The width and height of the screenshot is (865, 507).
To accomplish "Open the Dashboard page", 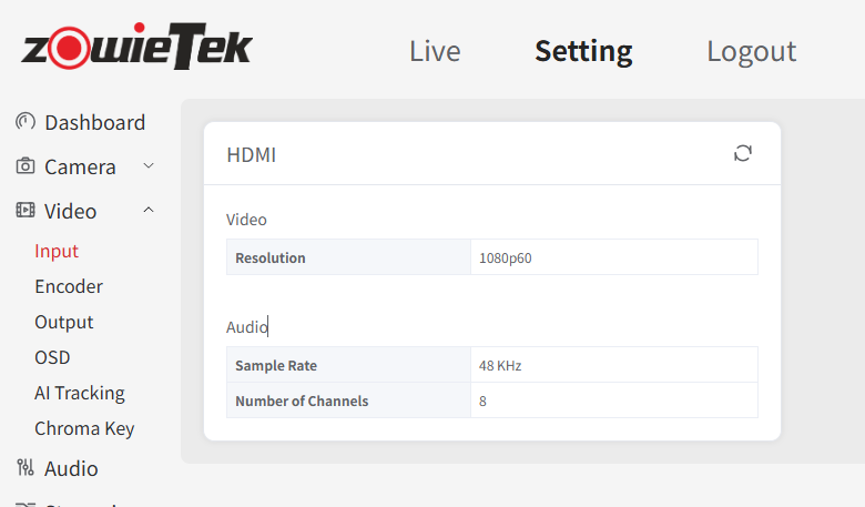I will [95, 122].
